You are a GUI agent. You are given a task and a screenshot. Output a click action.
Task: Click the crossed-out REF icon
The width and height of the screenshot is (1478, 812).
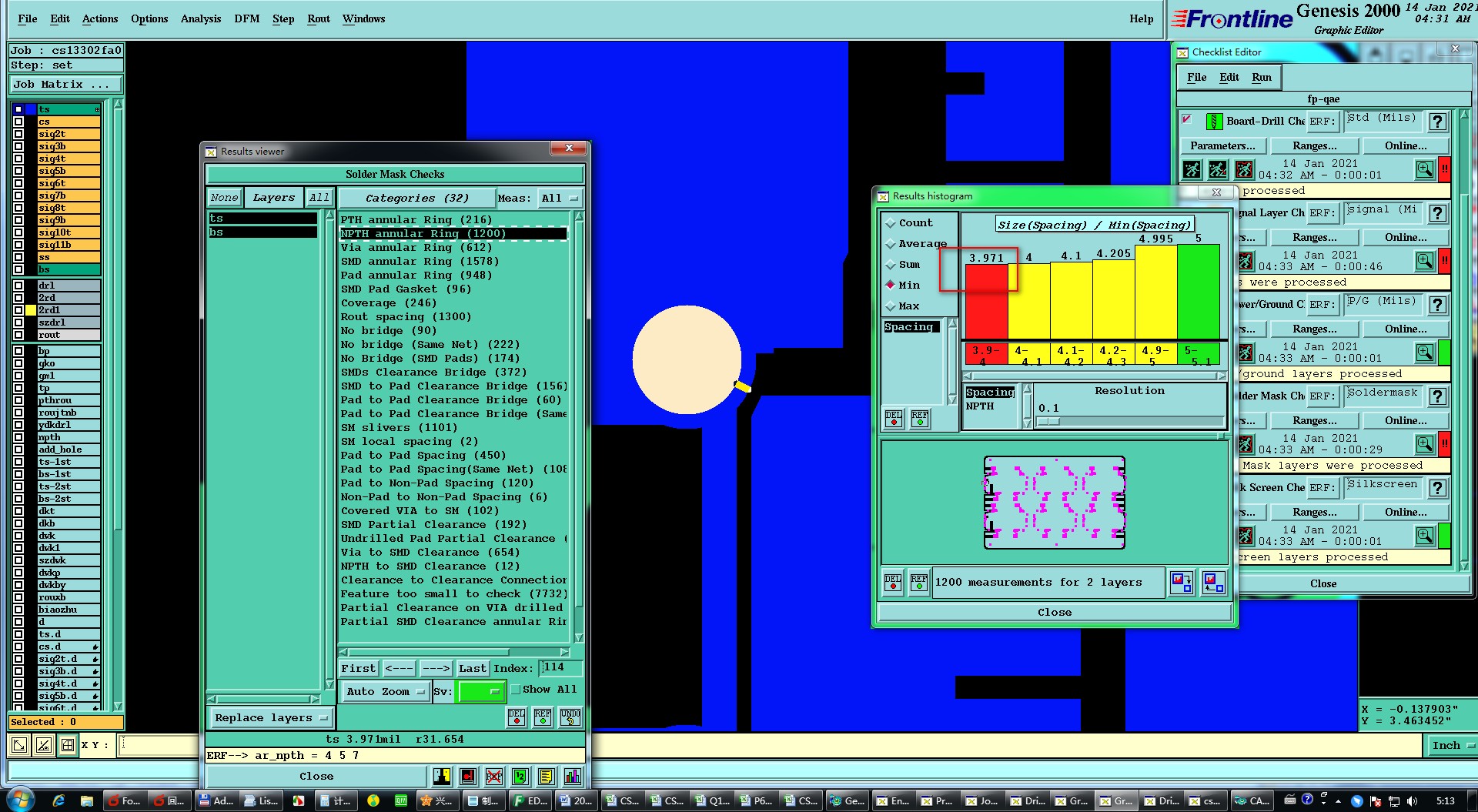coord(494,776)
